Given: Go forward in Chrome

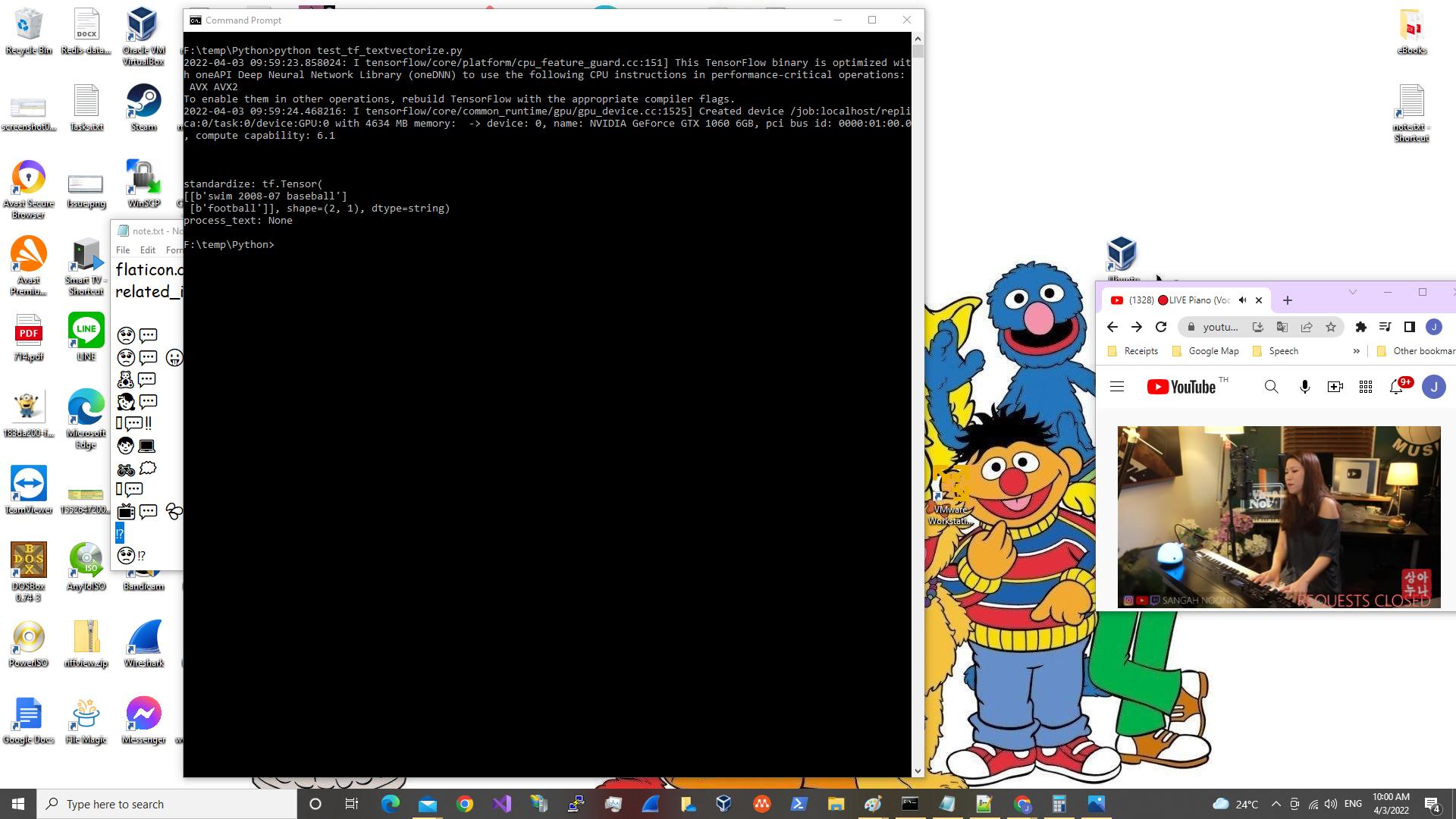Looking at the screenshot, I should (1137, 327).
